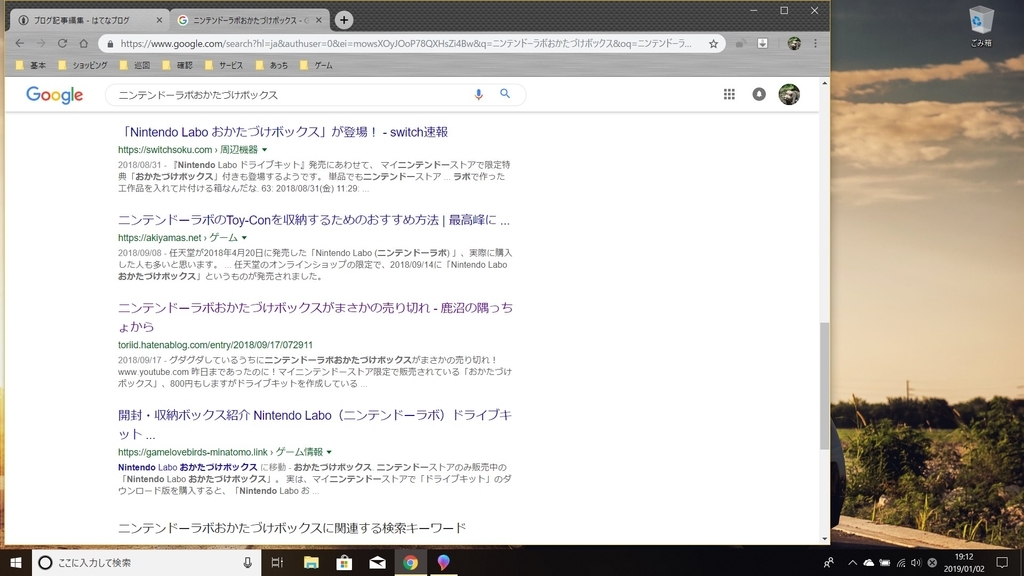The image size is (1024, 576).
Task: Open the switch速報 Nintendo Labo result
Action: [x=283, y=132]
